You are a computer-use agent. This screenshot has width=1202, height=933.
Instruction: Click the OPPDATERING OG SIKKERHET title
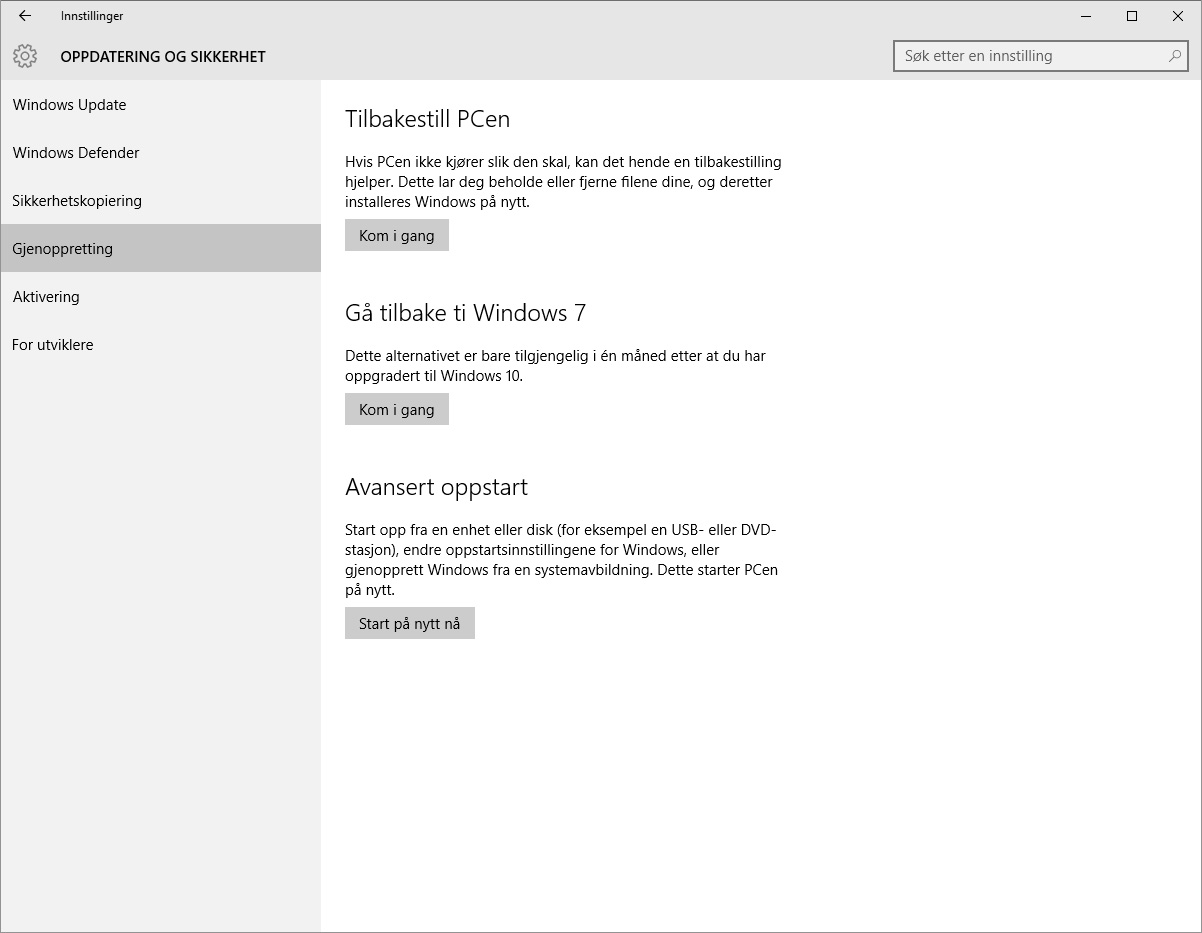pyautogui.click(x=163, y=57)
